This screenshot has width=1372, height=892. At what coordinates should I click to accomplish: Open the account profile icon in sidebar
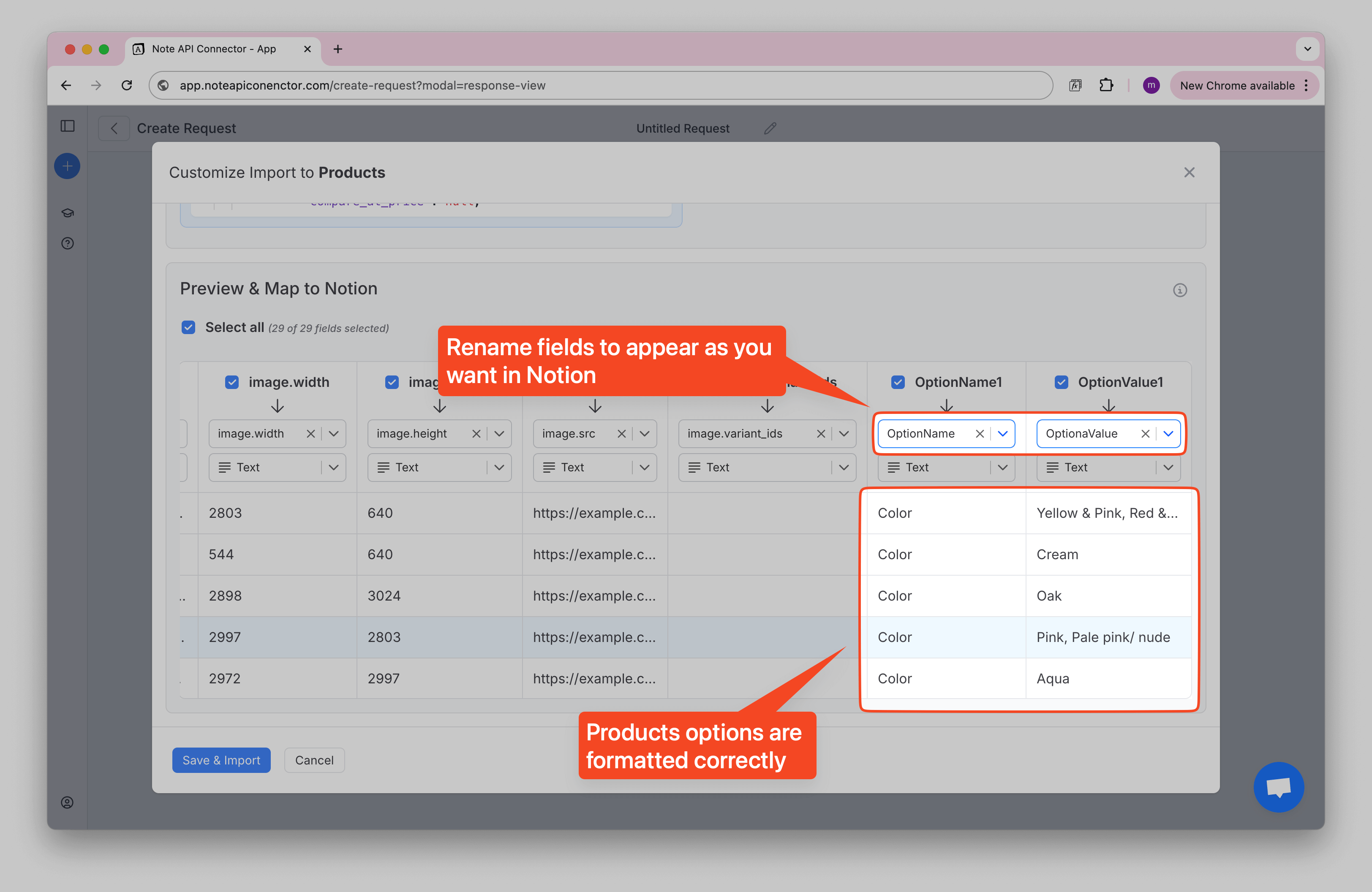click(68, 802)
